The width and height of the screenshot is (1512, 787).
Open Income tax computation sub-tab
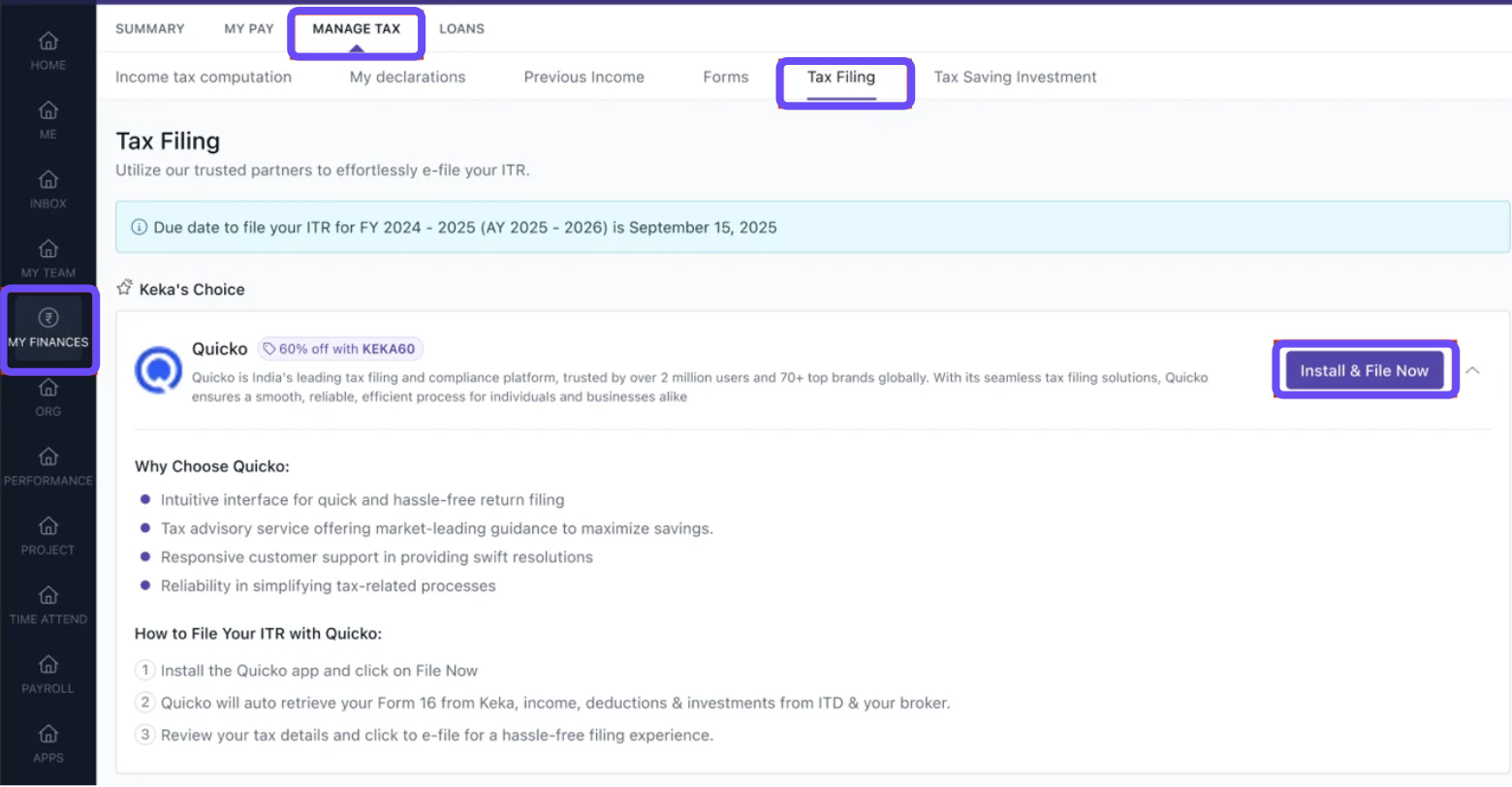coord(204,78)
